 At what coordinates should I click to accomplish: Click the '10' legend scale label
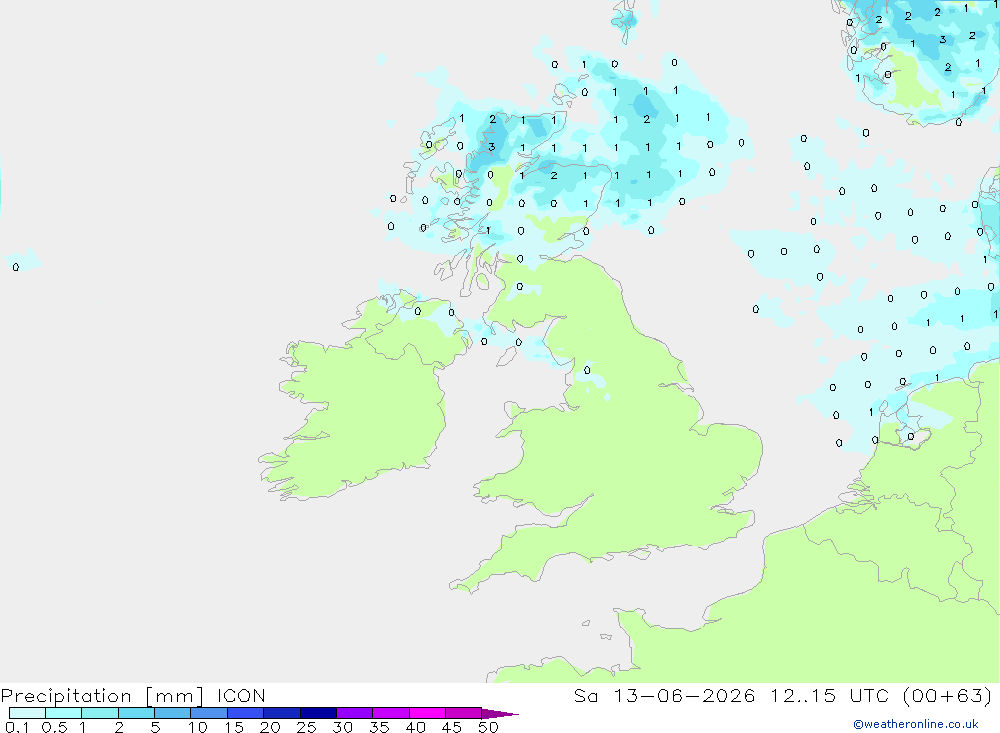point(198,727)
